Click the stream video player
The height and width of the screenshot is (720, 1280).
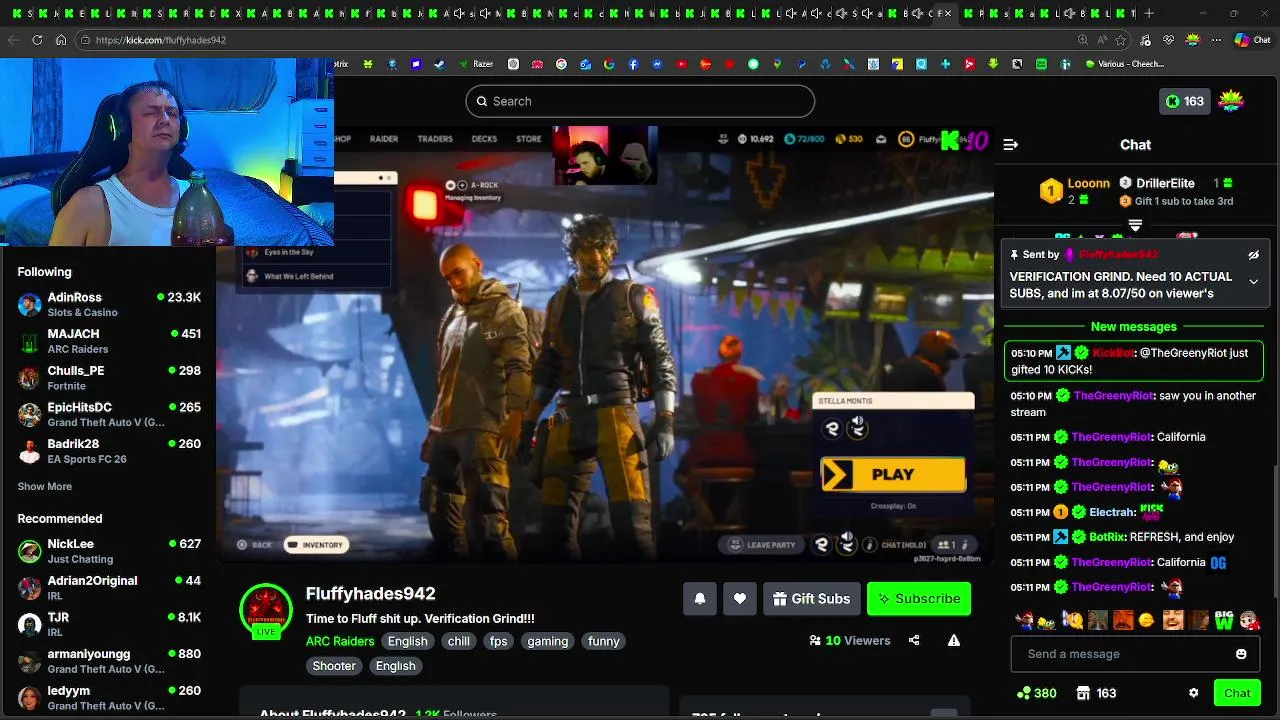click(605, 344)
